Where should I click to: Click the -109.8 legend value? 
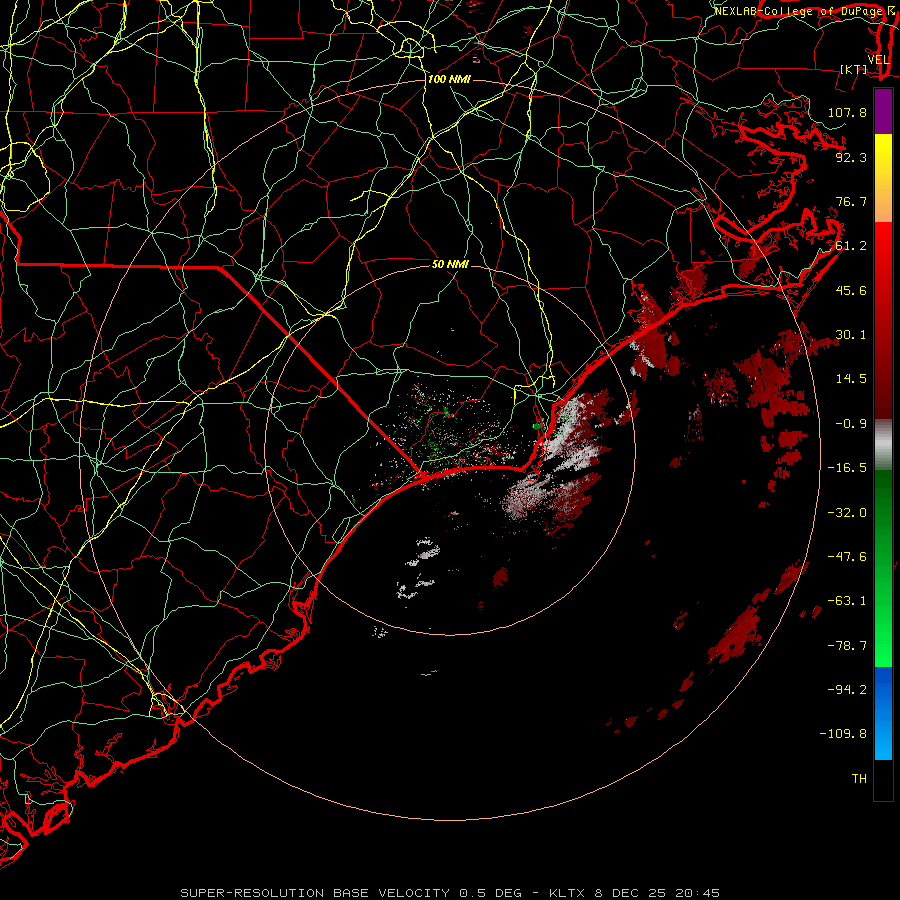coord(843,734)
